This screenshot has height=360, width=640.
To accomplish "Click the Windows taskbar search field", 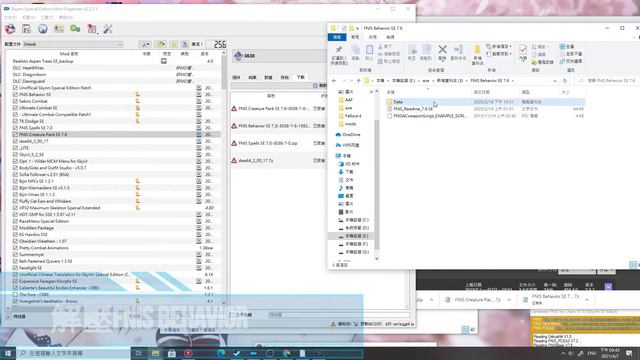I will 73,353.
